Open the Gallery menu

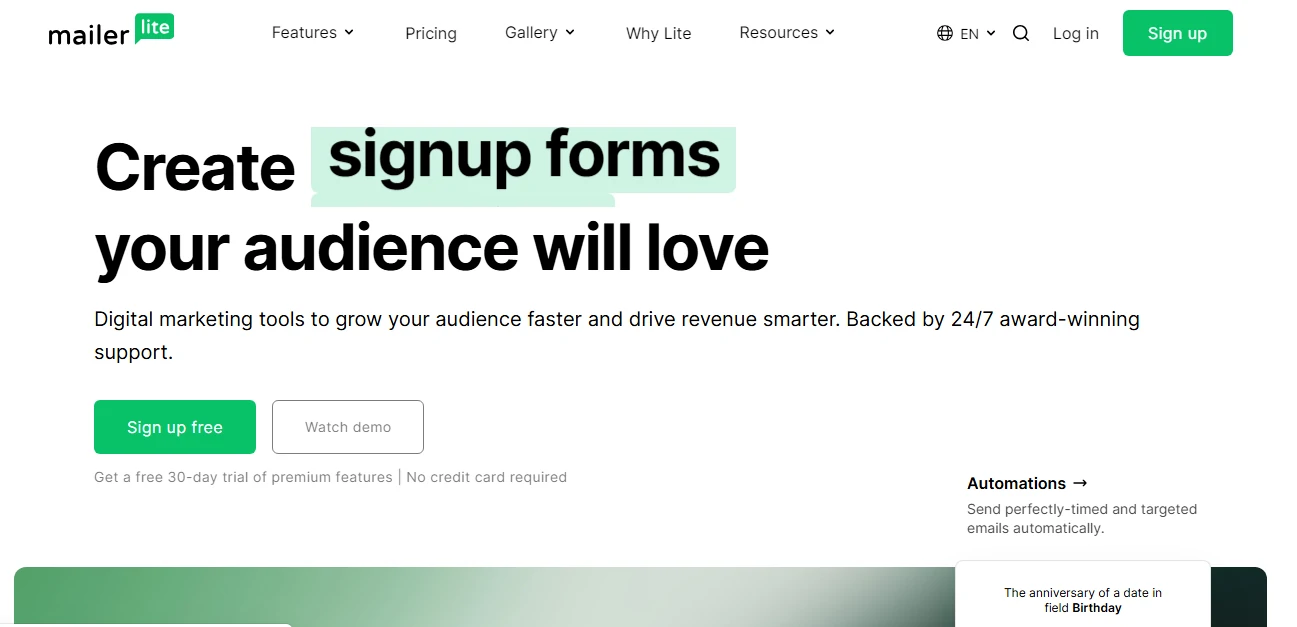pyautogui.click(x=540, y=33)
